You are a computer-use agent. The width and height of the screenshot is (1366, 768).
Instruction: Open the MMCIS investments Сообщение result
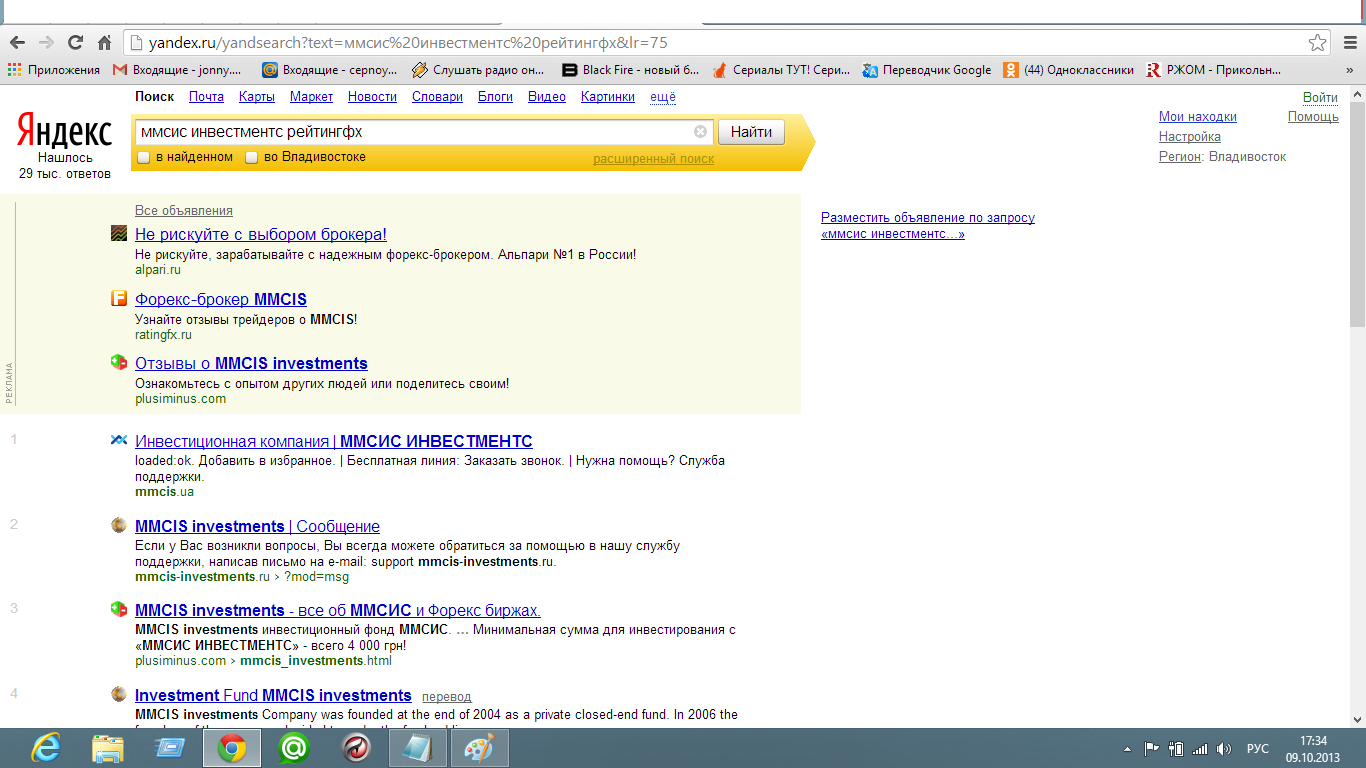(257, 526)
